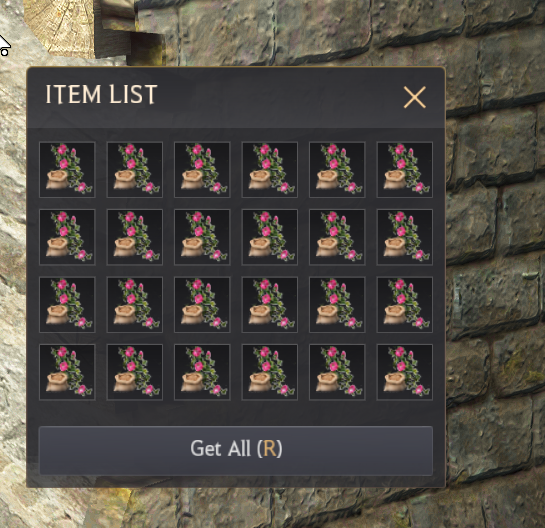Image resolution: width=545 pixels, height=528 pixels.
Task: Pick the last flower item in top row
Action: pyautogui.click(x=405, y=170)
